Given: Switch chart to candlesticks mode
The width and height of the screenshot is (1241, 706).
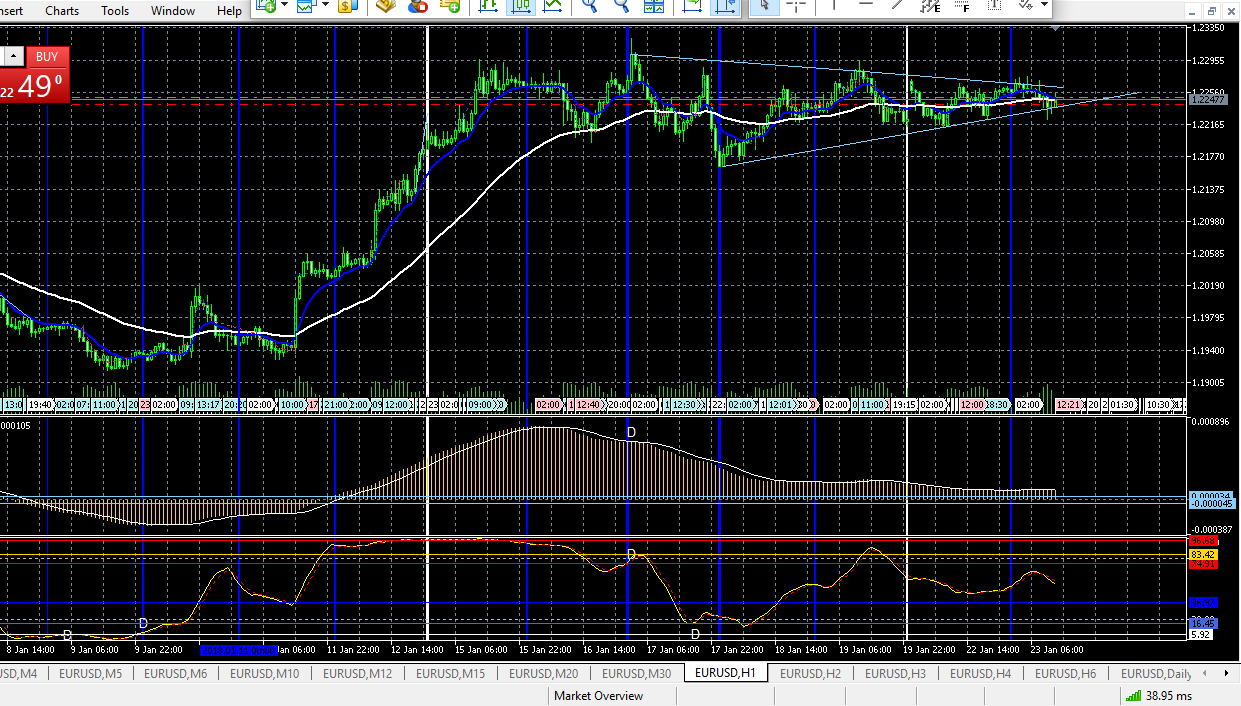Looking at the screenshot, I should point(521,5).
